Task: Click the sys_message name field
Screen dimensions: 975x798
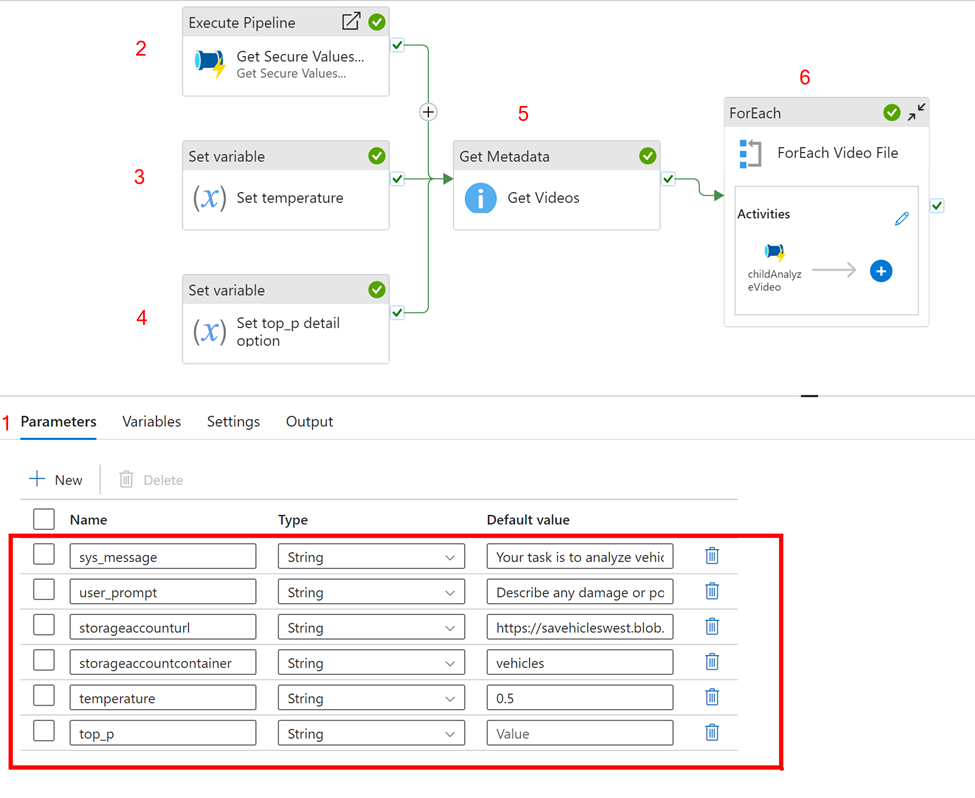Action: pos(163,557)
